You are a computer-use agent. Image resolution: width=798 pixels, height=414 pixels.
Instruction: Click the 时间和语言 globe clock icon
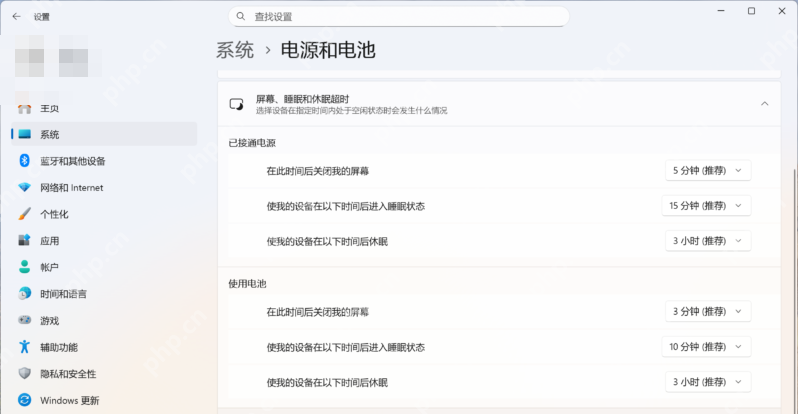24,294
